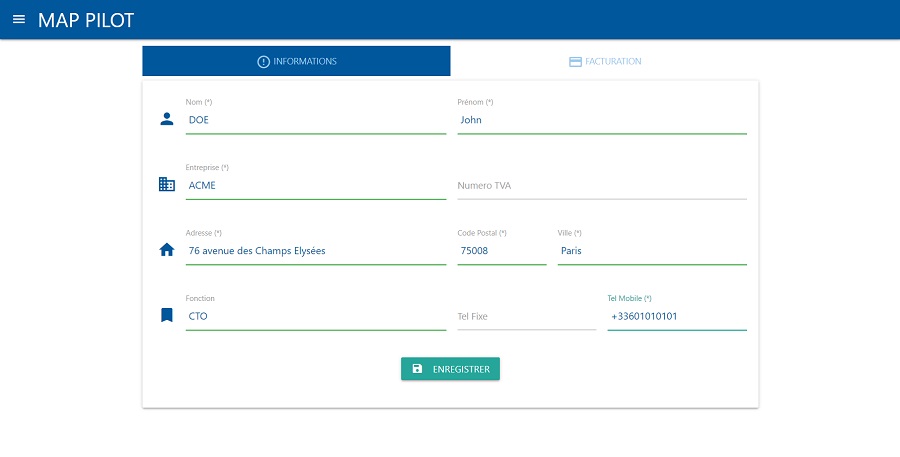This screenshot has width=900, height=457.
Task: Edit the Adresse field
Action: (x=315, y=251)
